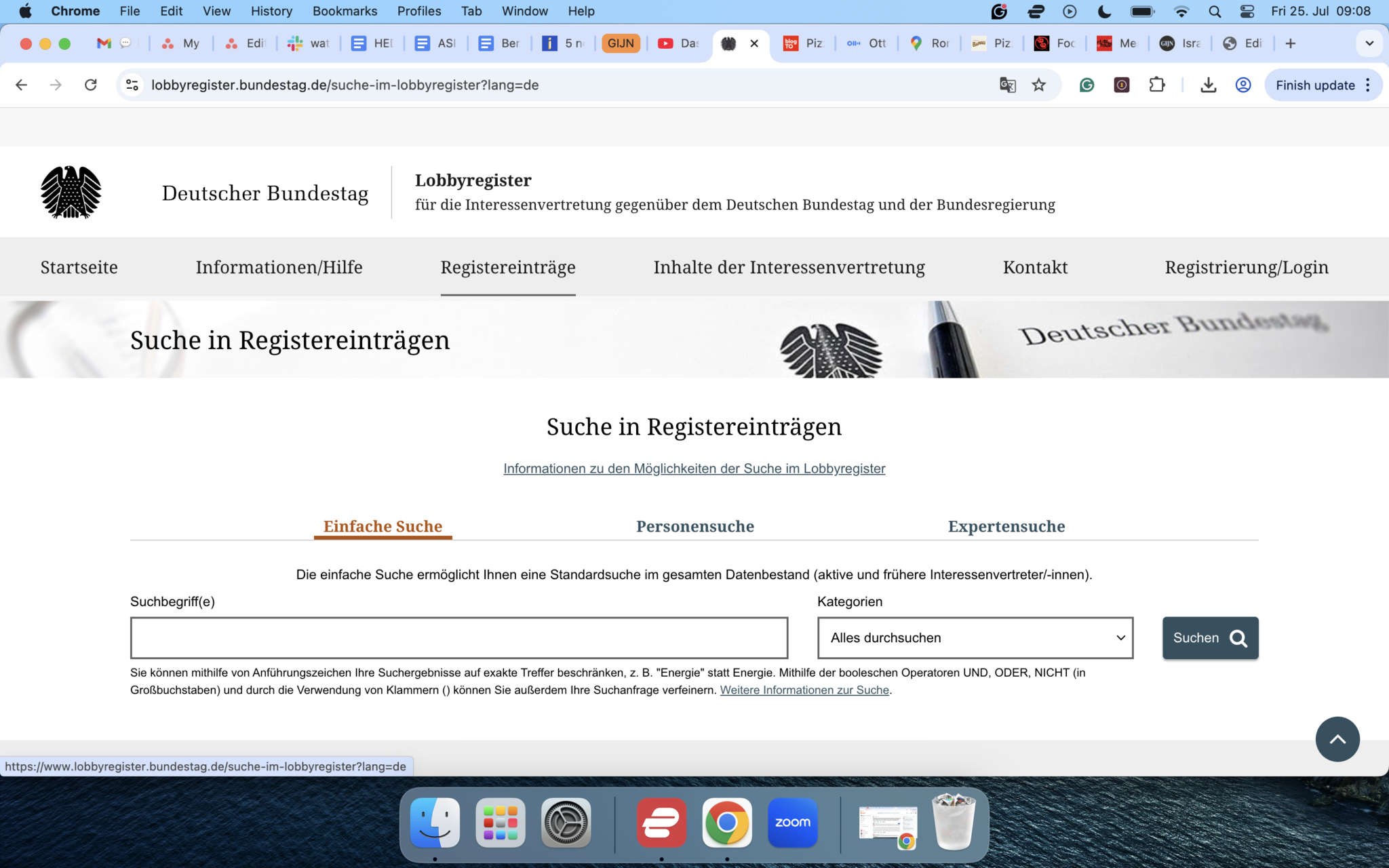Open the tab search chevron
The width and height of the screenshot is (1389, 868).
point(1369,43)
